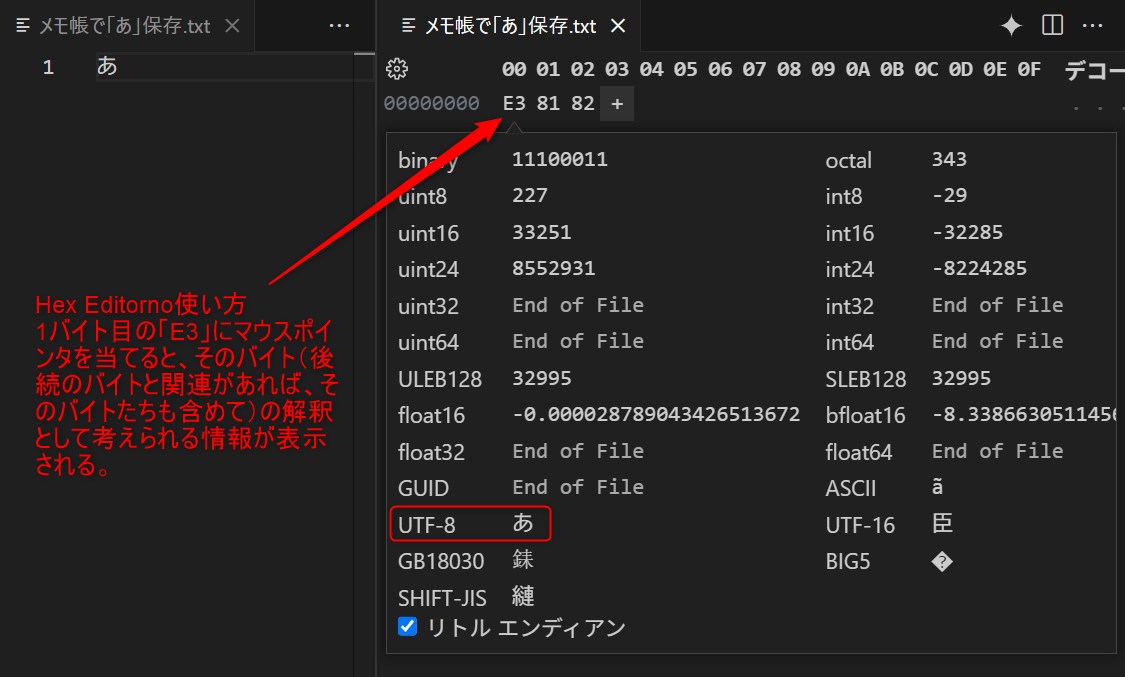Open Copilot with the sparkle icon

pos(1010,25)
